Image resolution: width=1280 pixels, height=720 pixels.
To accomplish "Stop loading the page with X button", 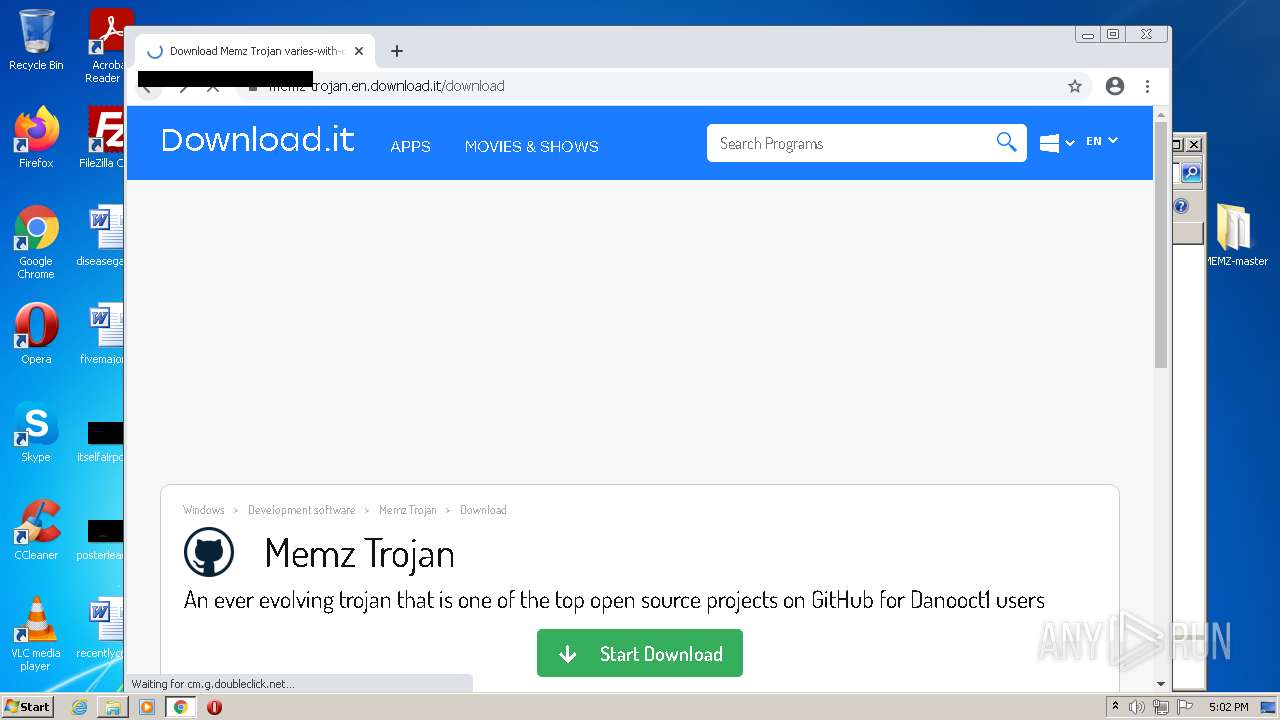I will point(212,86).
